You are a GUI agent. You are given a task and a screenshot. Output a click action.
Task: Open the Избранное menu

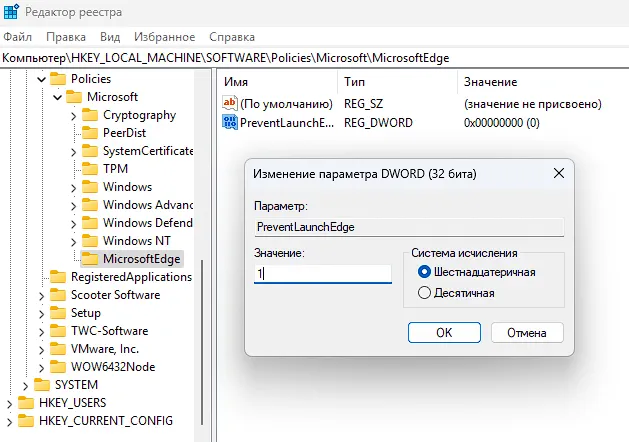164,37
